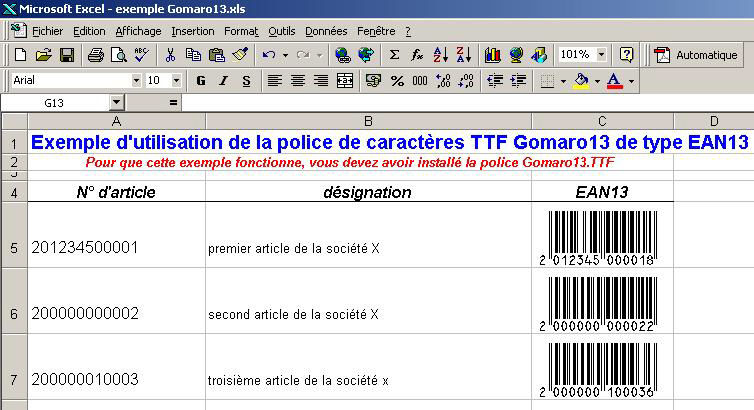Align cell text right
This screenshot has width=754, height=410.
coord(321,80)
